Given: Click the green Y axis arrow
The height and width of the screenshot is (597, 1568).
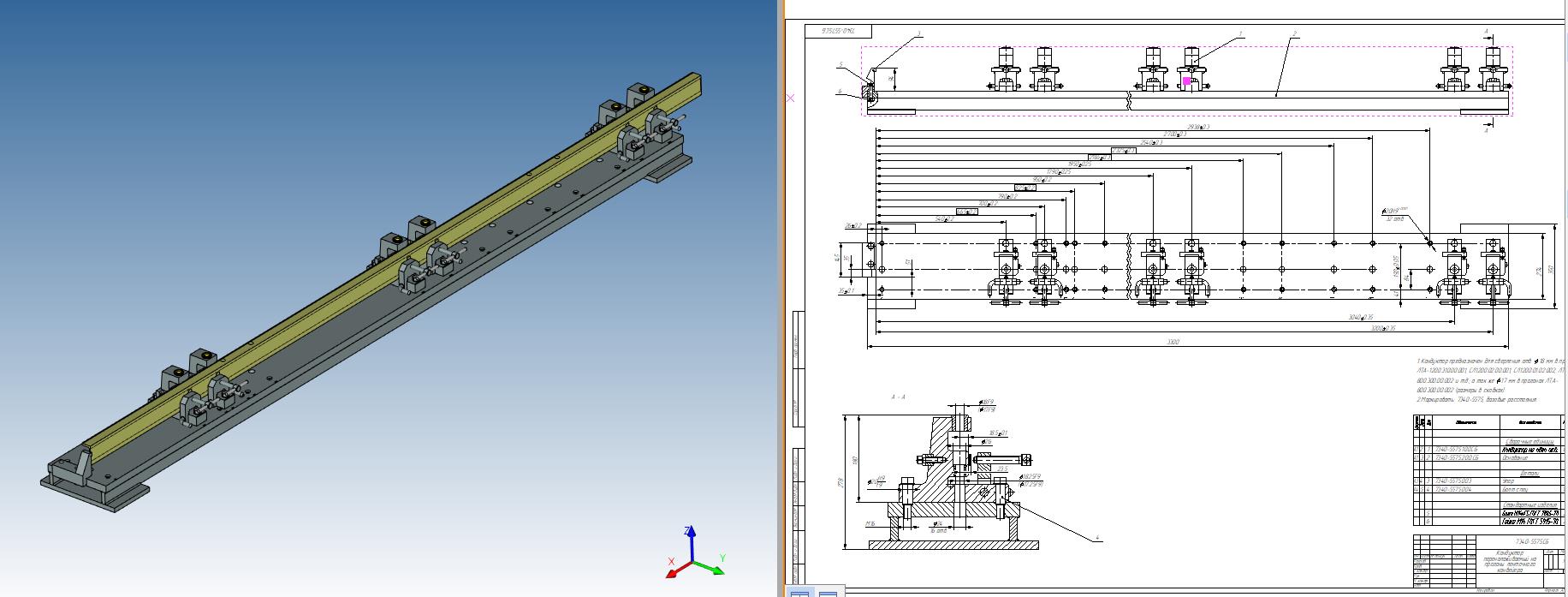Looking at the screenshot, I should tap(710, 567).
